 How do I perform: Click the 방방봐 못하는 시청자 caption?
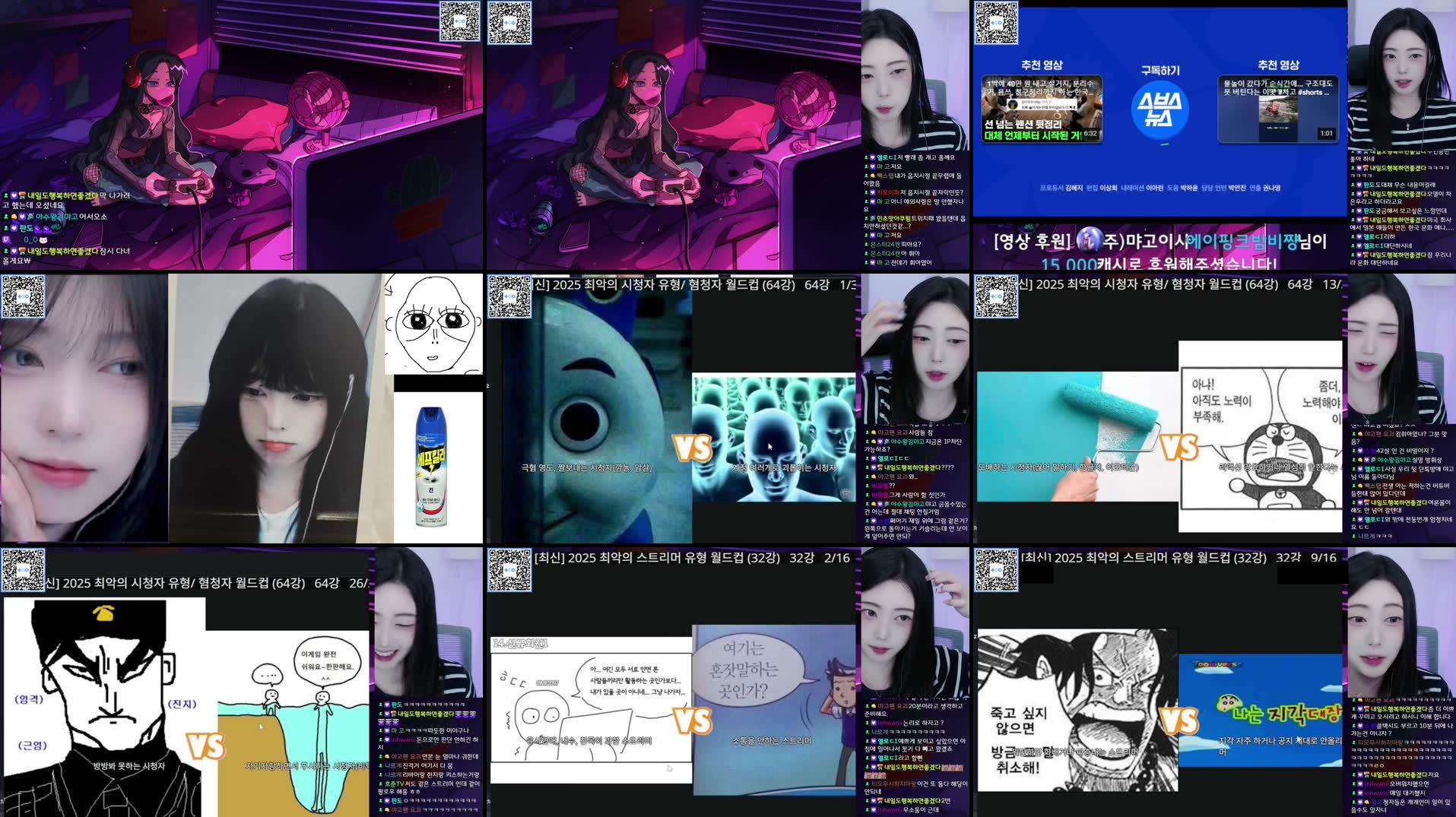point(128,766)
